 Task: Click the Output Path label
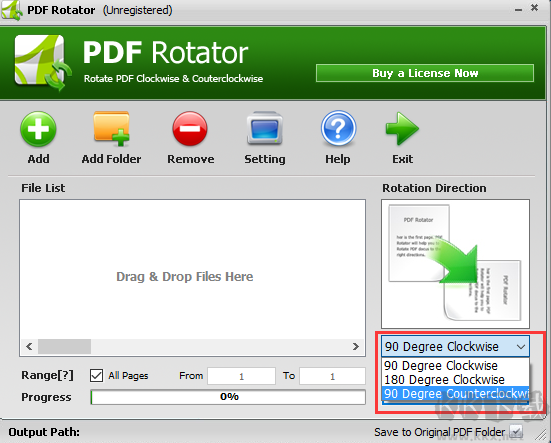[44, 432]
